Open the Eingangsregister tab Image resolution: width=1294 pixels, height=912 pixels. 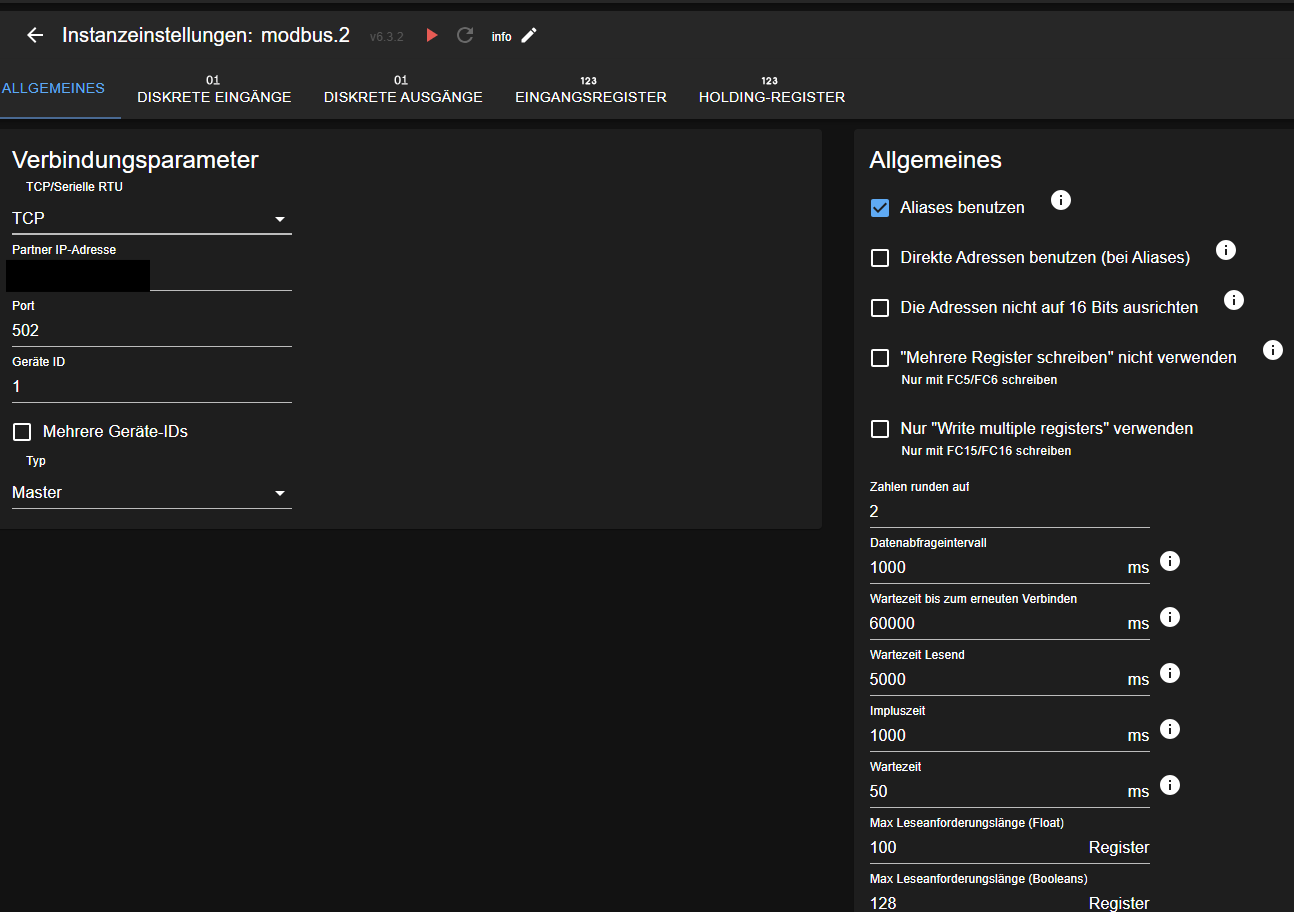tap(590, 90)
